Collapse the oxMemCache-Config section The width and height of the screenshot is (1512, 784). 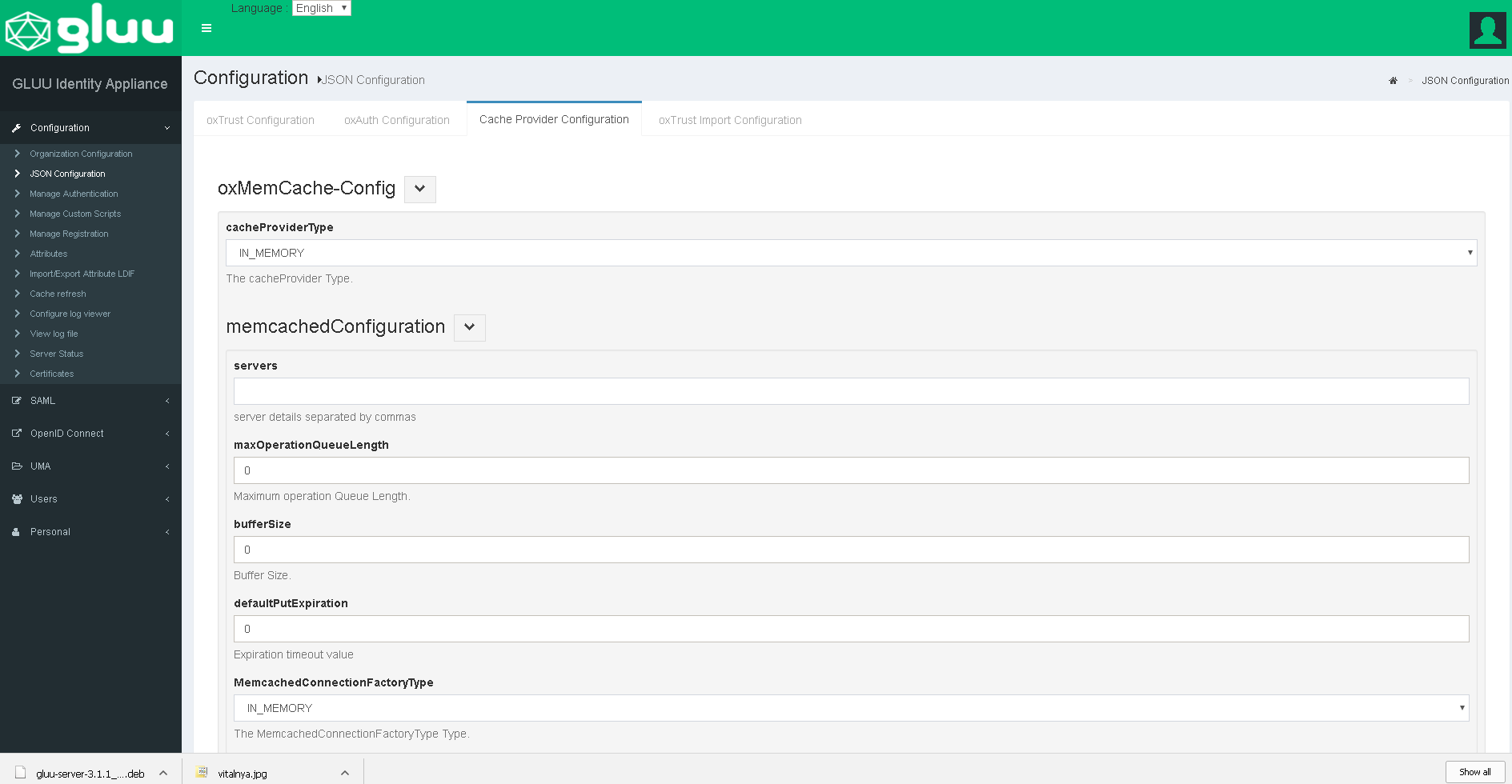tap(419, 190)
